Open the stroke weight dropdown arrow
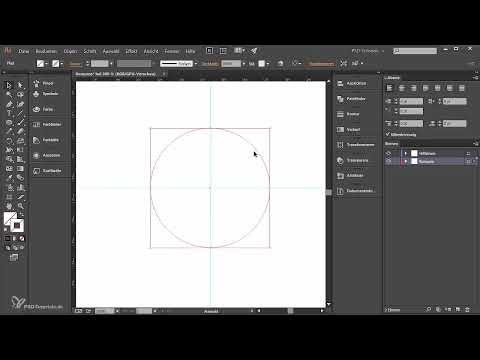 click(x=111, y=64)
